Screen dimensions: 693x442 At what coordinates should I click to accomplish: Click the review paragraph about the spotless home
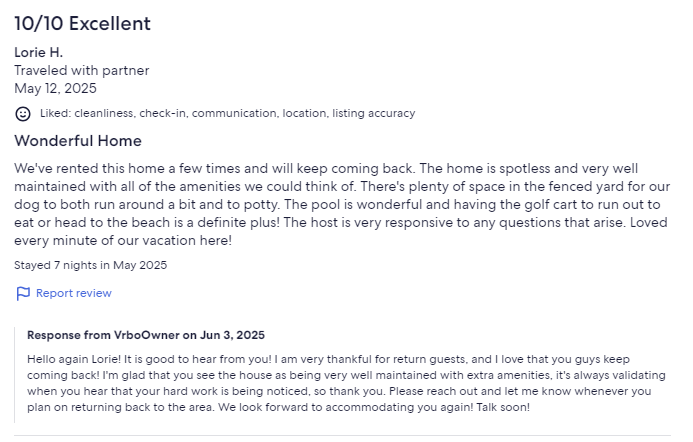(340, 204)
